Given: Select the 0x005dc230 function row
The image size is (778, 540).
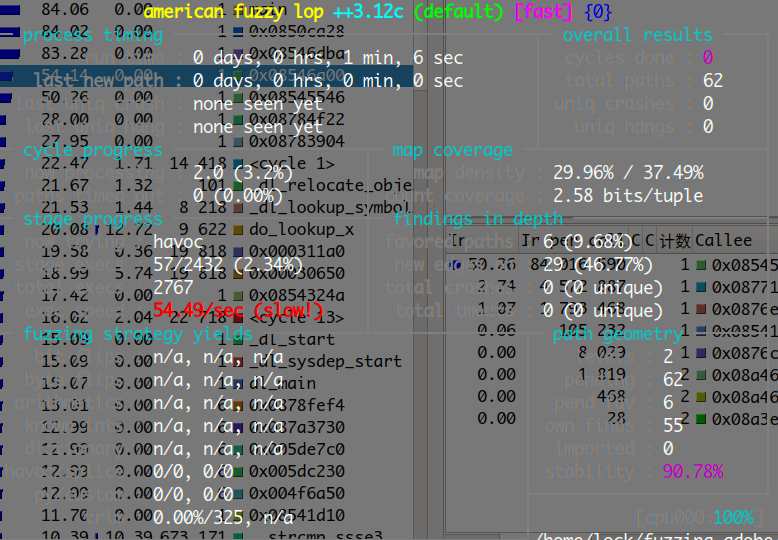Looking at the screenshot, I should 206,471.
